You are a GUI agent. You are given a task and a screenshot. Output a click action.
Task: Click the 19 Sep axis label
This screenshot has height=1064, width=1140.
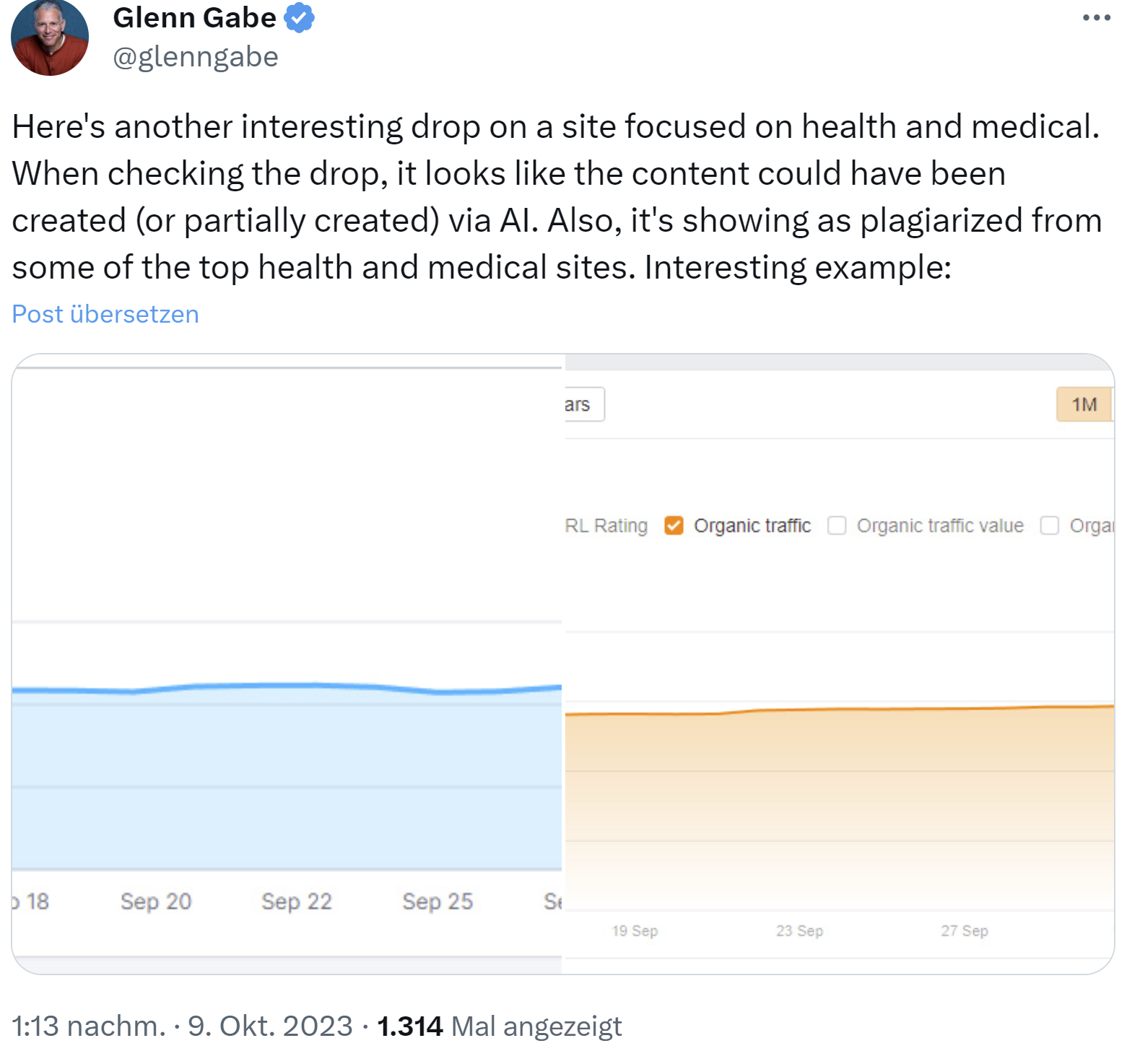point(635,930)
